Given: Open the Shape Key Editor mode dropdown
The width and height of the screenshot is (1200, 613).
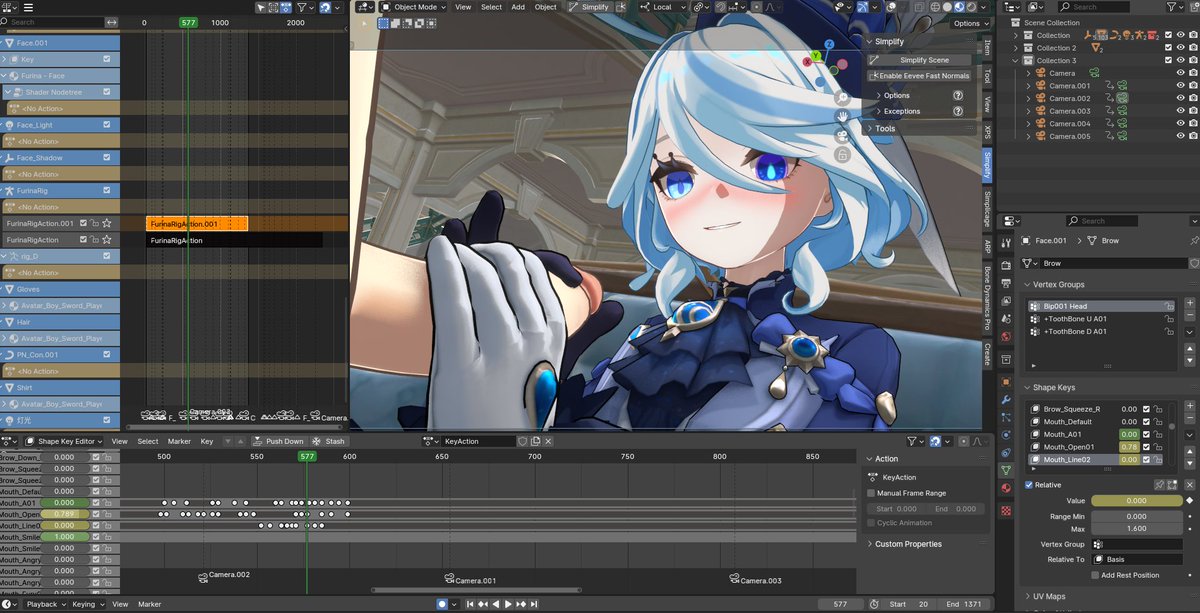Looking at the screenshot, I should click(x=65, y=441).
